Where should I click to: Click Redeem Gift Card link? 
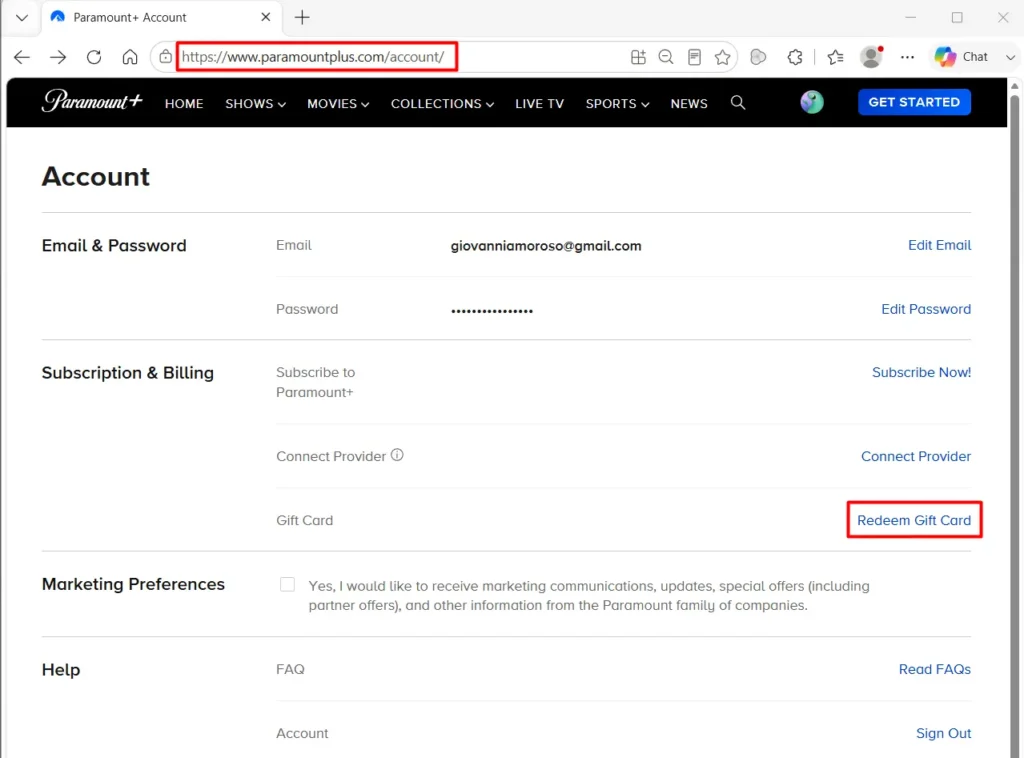coord(914,520)
